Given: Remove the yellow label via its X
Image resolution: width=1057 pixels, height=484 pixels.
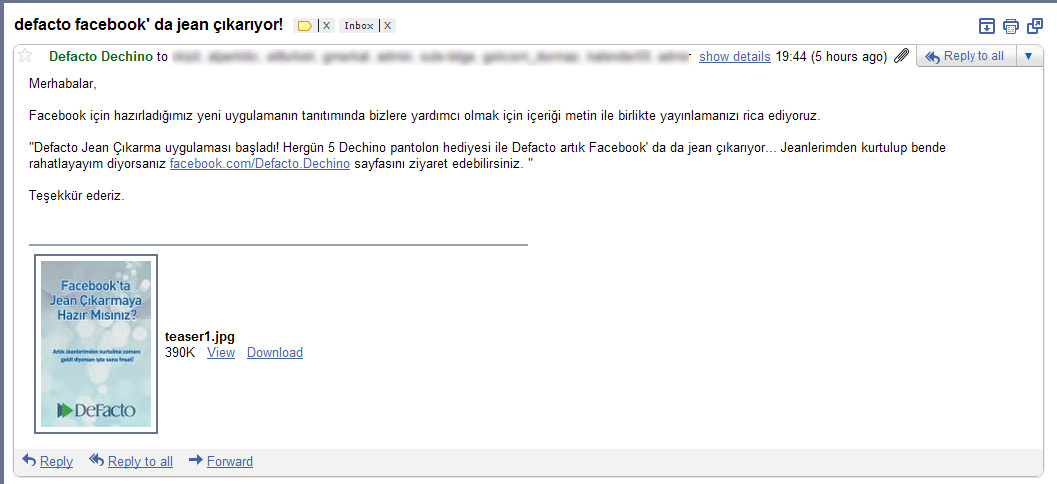Looking at the screenshot, I should (326, 26).
